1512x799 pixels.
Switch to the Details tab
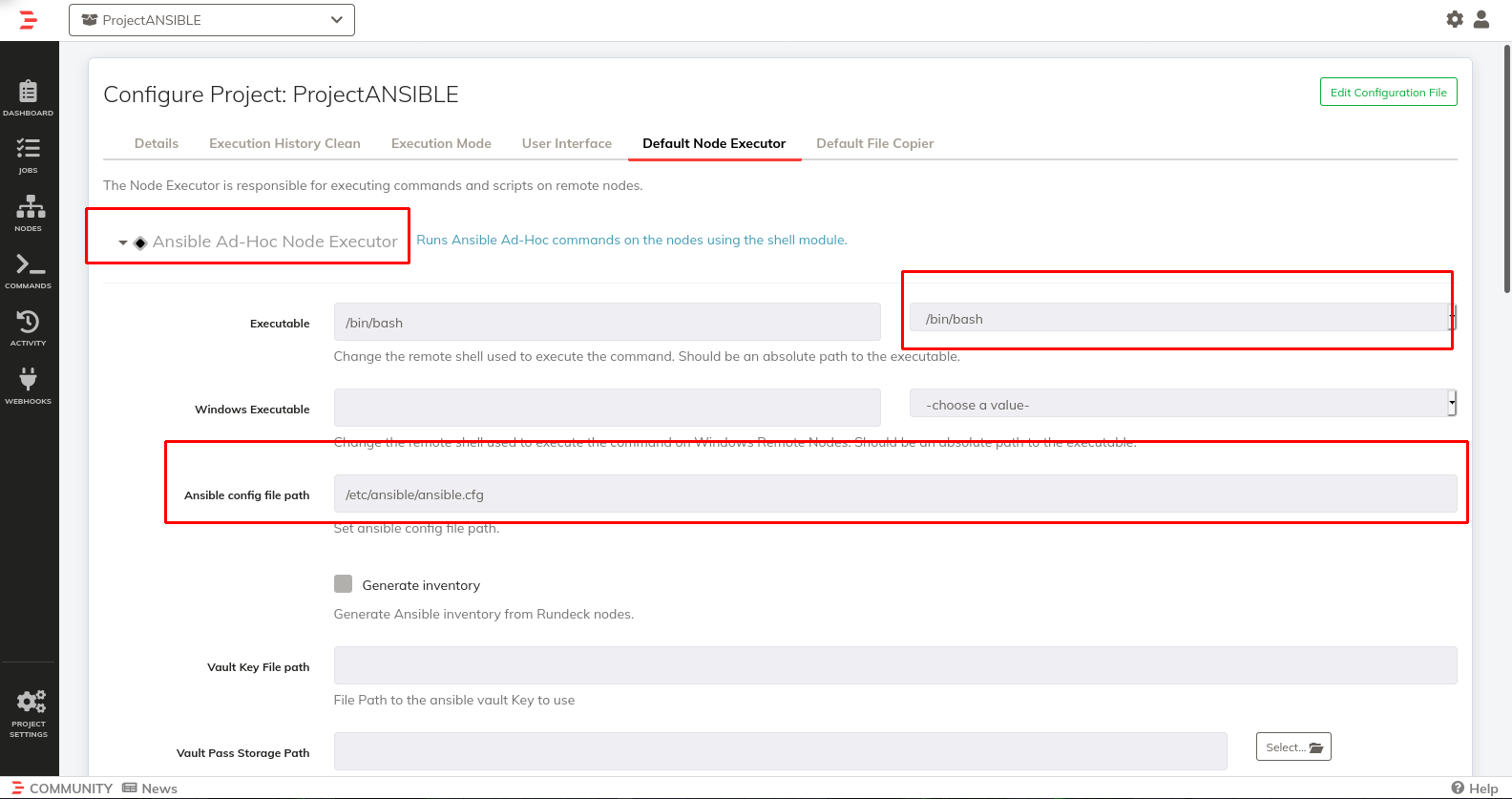click(x=157, y=143)
